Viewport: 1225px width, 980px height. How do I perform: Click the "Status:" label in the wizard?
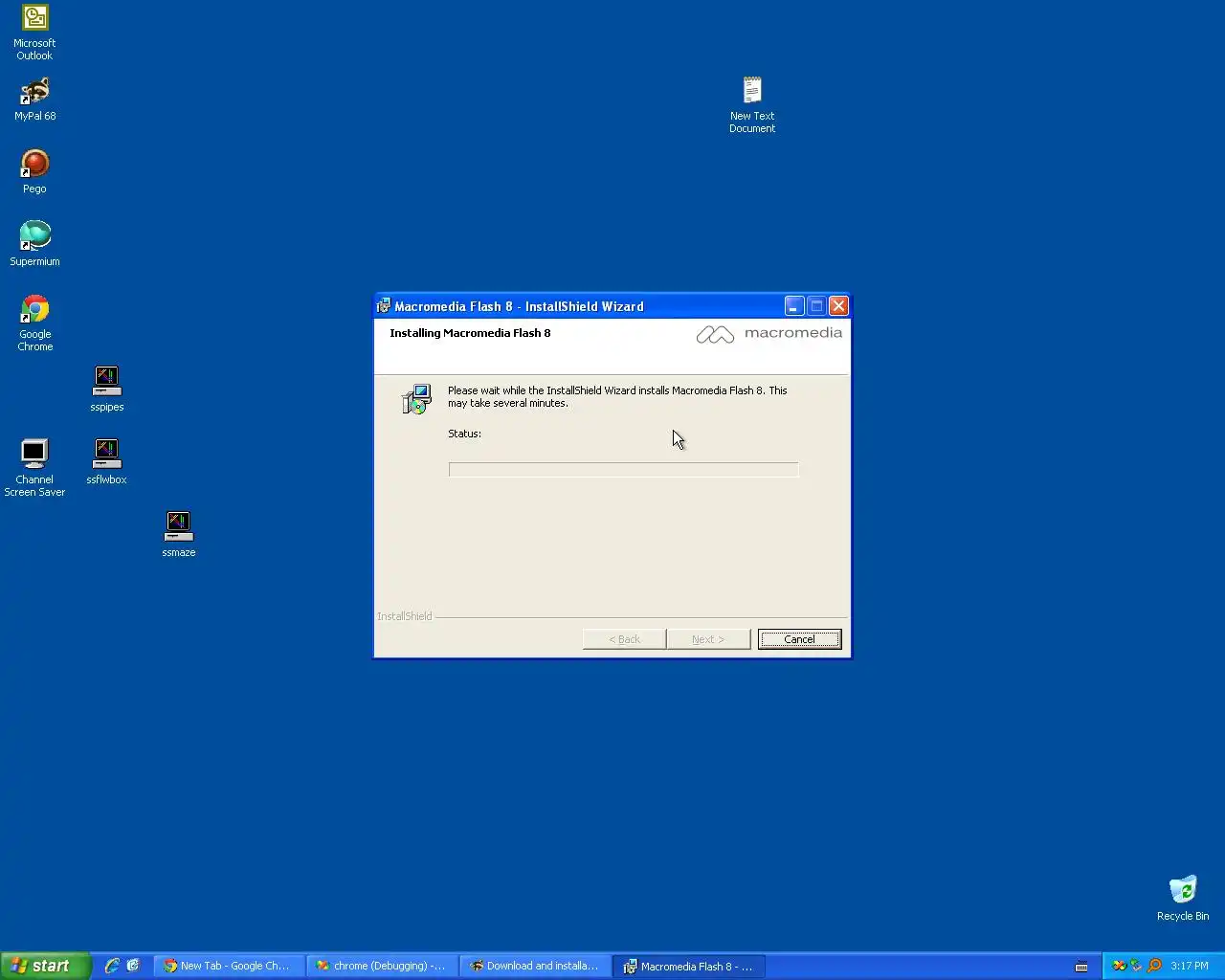tap(464, 434)
